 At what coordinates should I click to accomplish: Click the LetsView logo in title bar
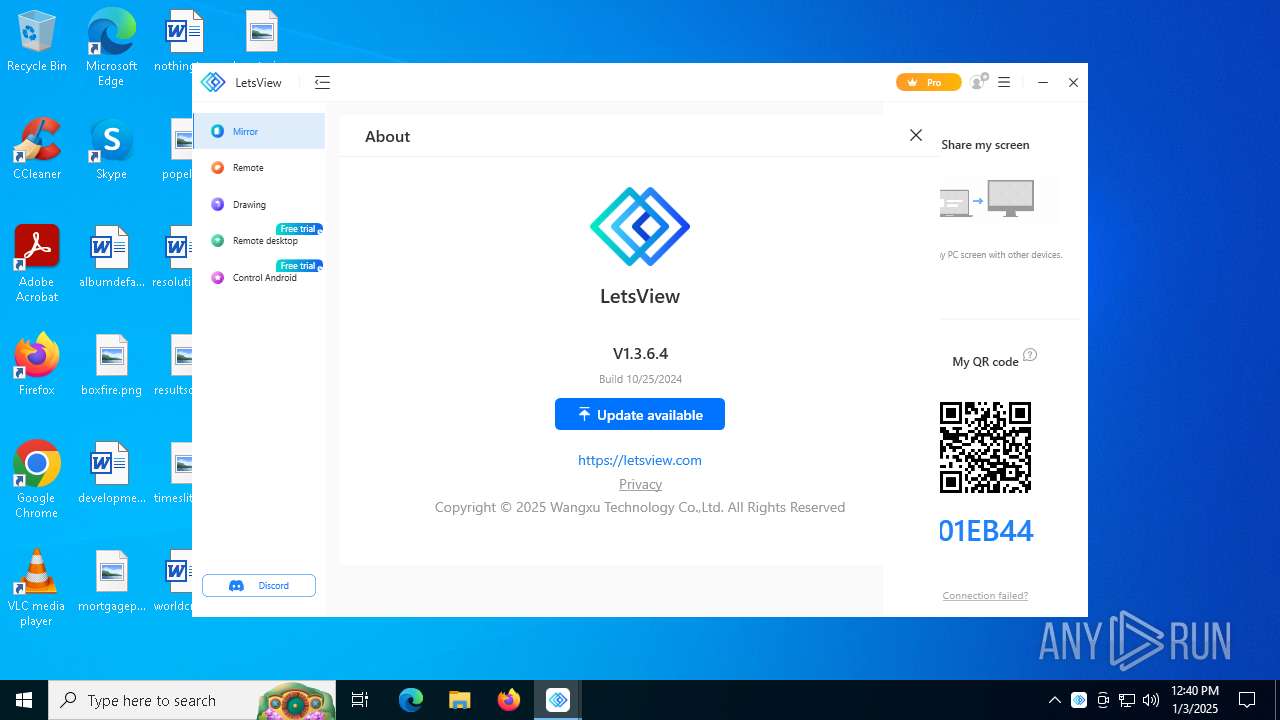[213, 83]
